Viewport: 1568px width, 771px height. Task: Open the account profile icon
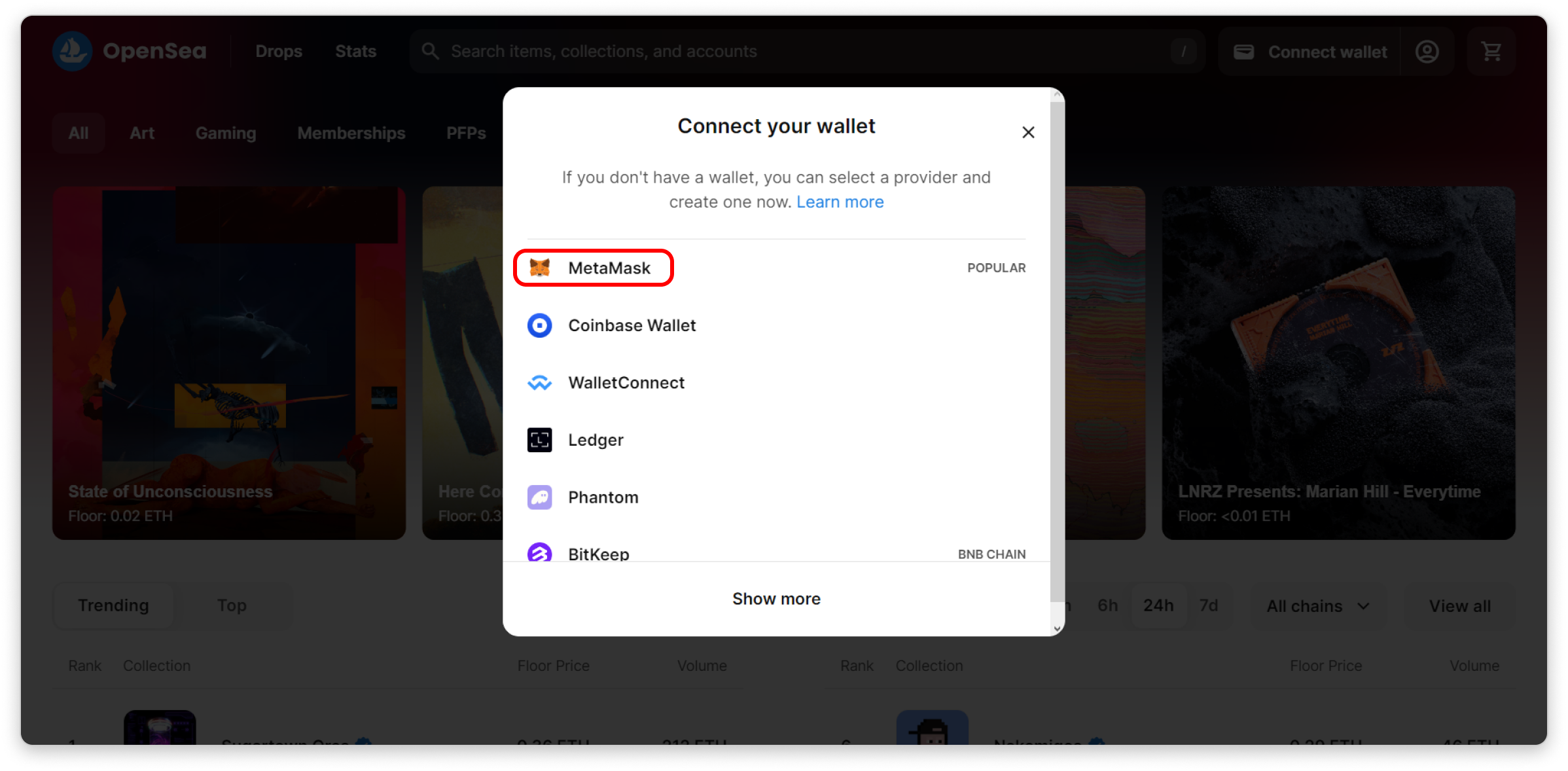click(1427, 52)
